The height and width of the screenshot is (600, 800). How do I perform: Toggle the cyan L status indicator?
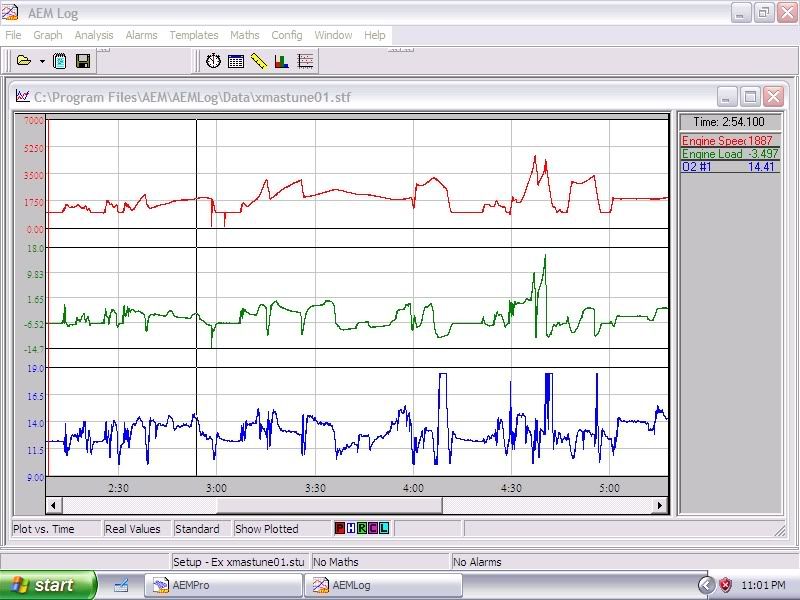tap(384, 528)
